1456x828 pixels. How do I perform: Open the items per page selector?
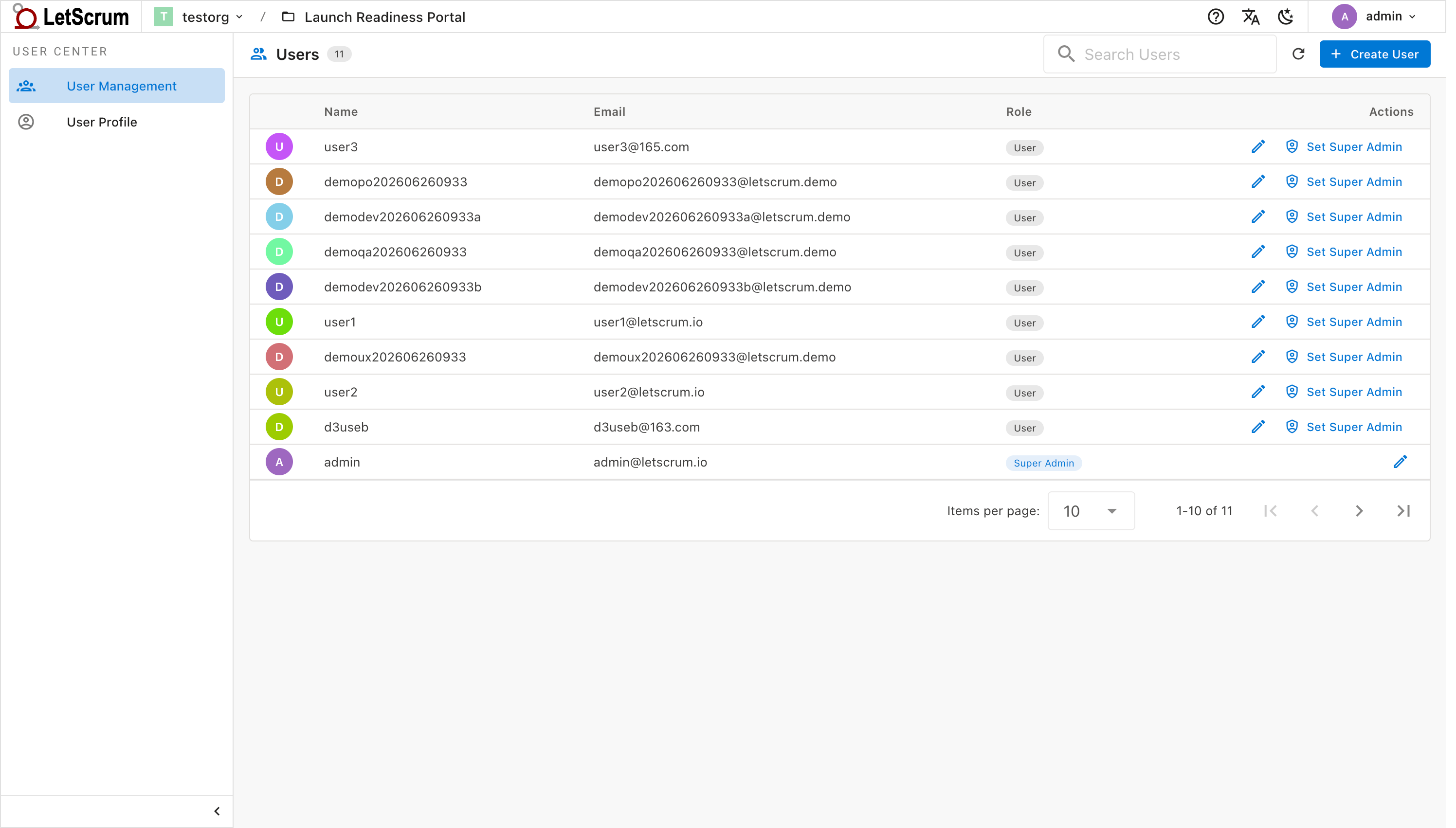coord(1091,511)
